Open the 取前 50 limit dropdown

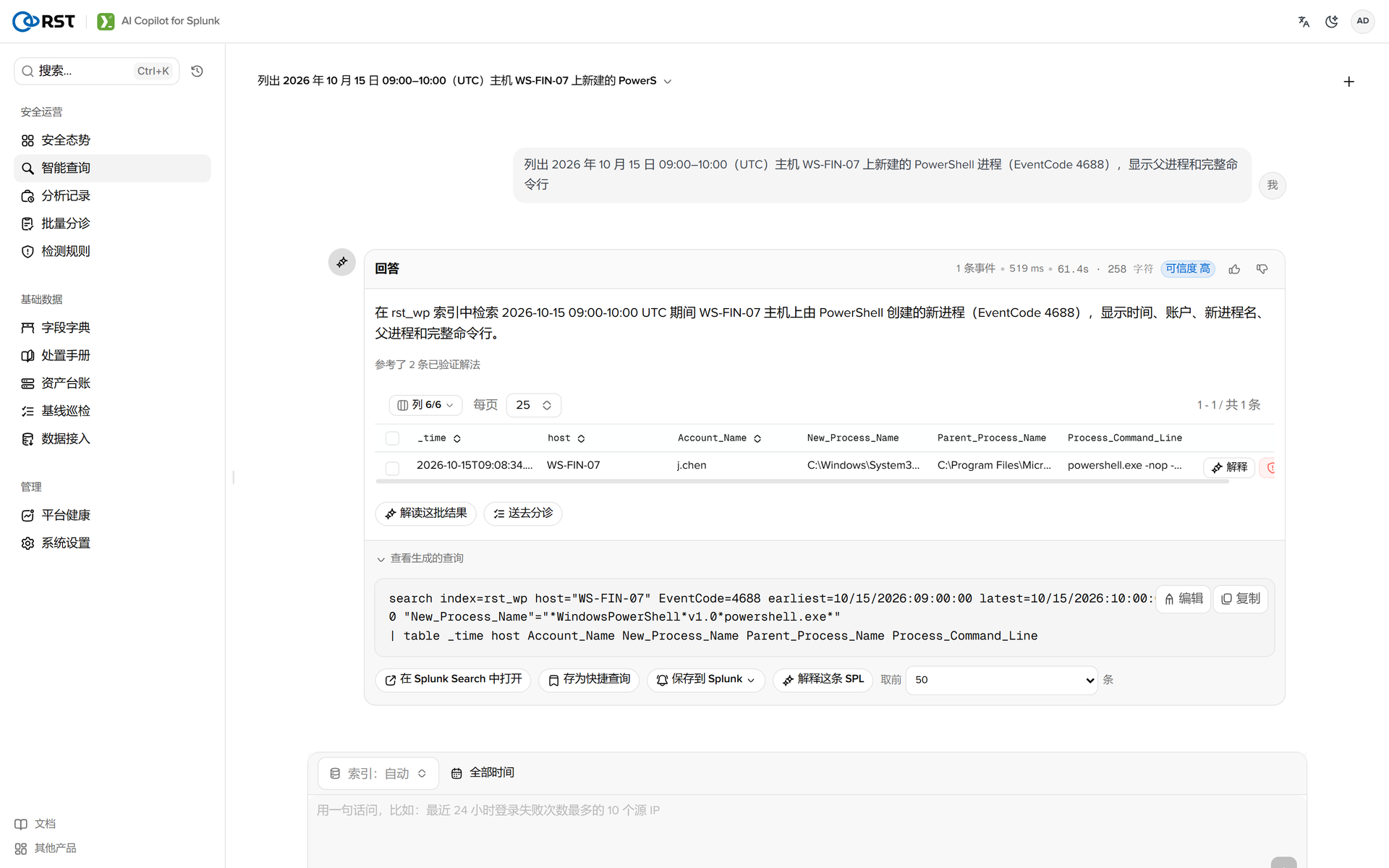click(1002, 680)
